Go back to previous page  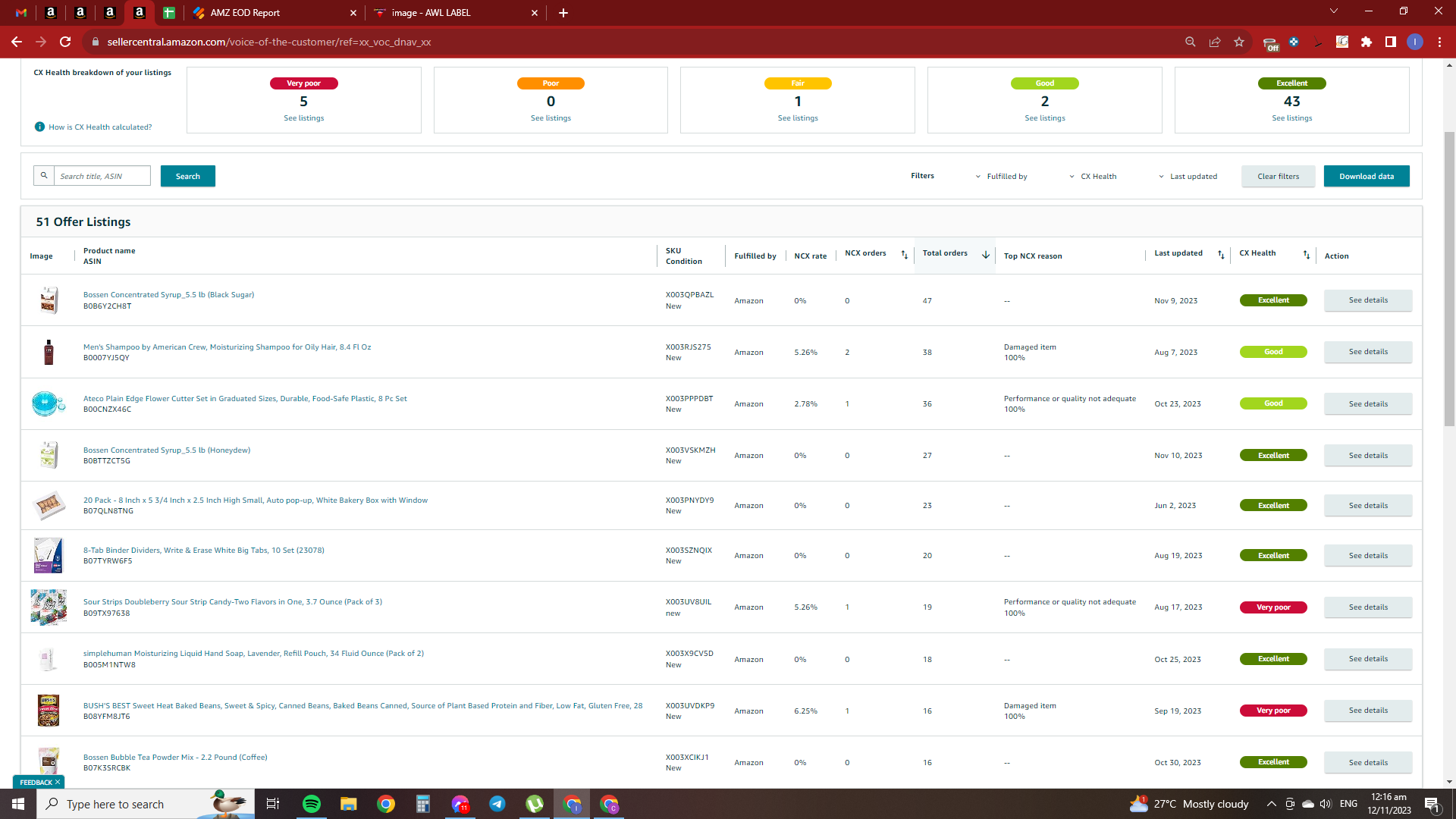[17, 42]
